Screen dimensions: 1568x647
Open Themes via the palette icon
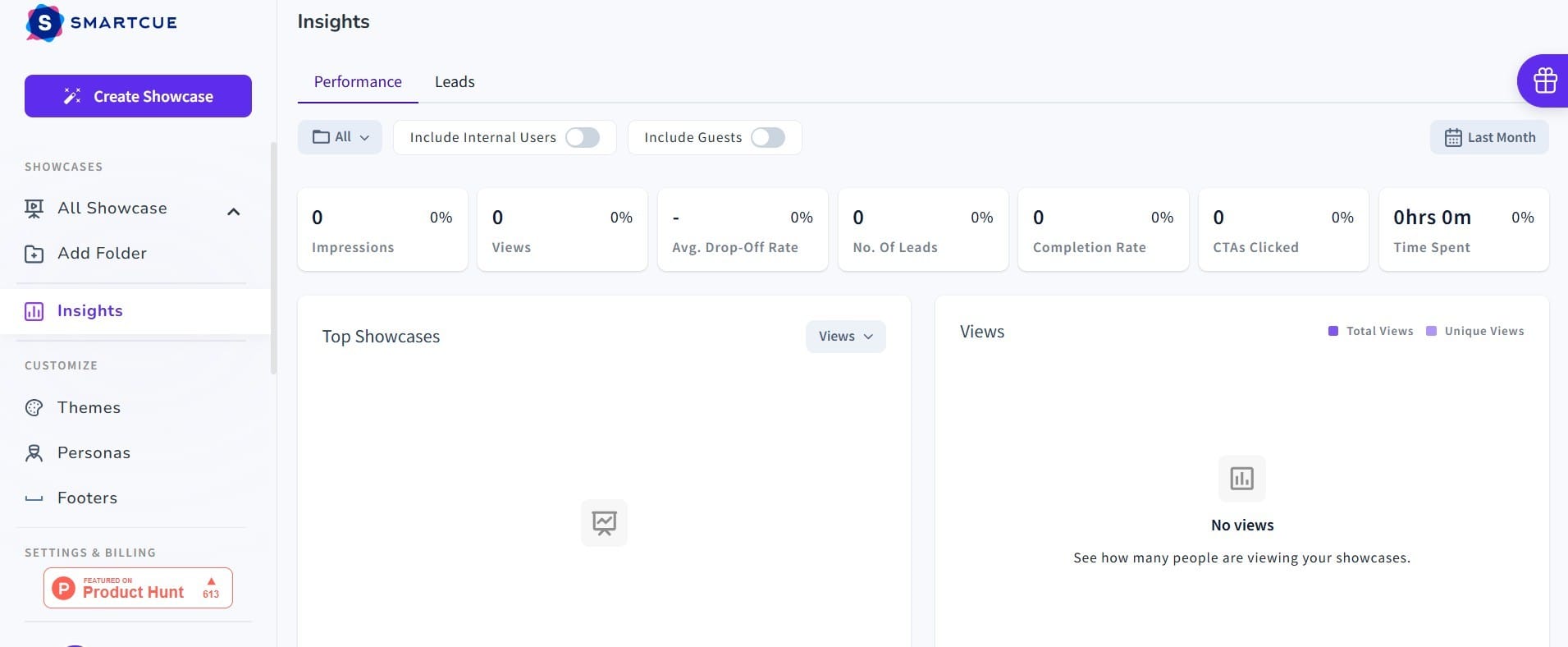click(x=34, y=408)
